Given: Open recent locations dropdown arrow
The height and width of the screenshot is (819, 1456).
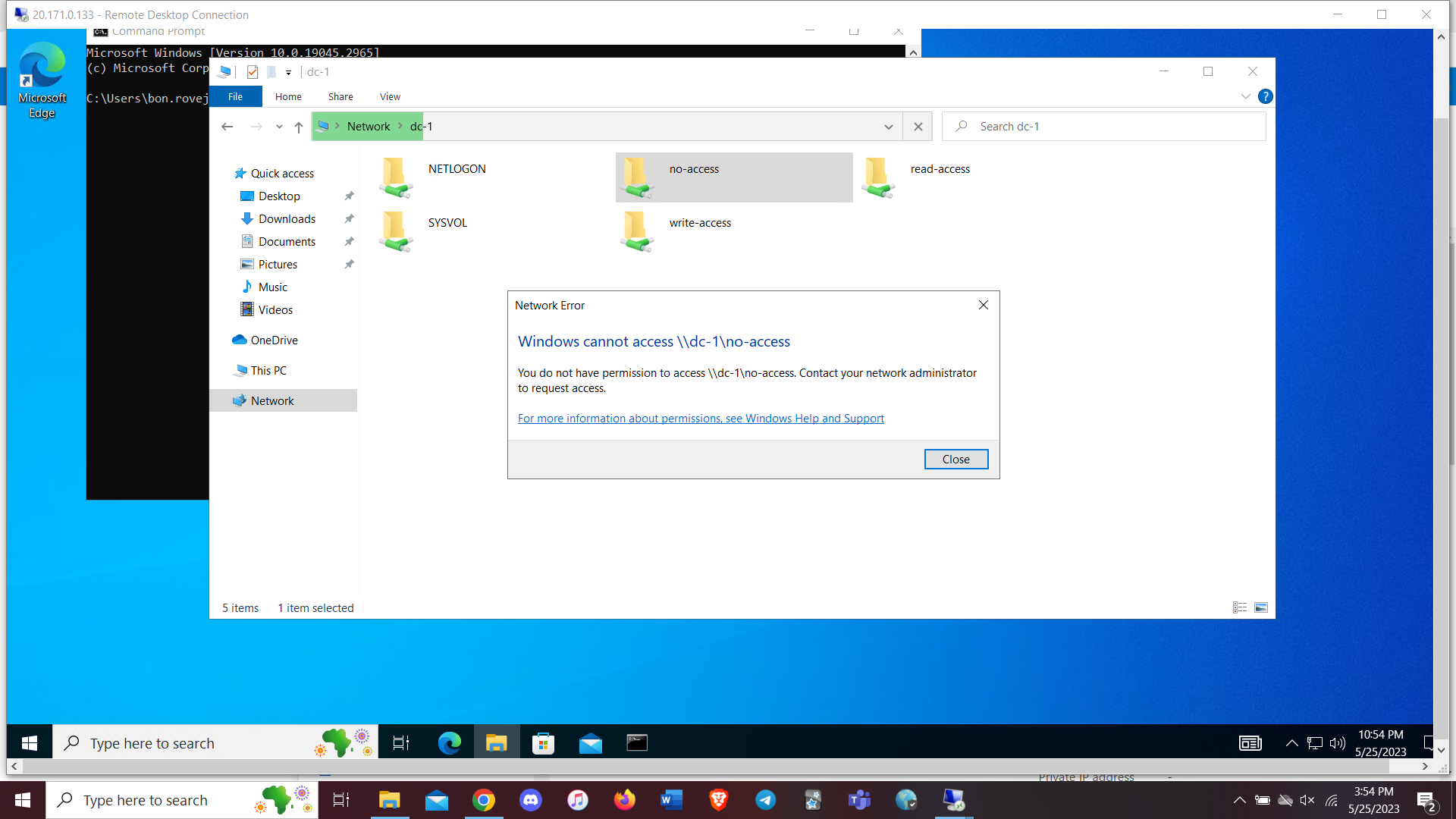Looking at the screenshot, I should pyautogui.click(x=279, y=127).
